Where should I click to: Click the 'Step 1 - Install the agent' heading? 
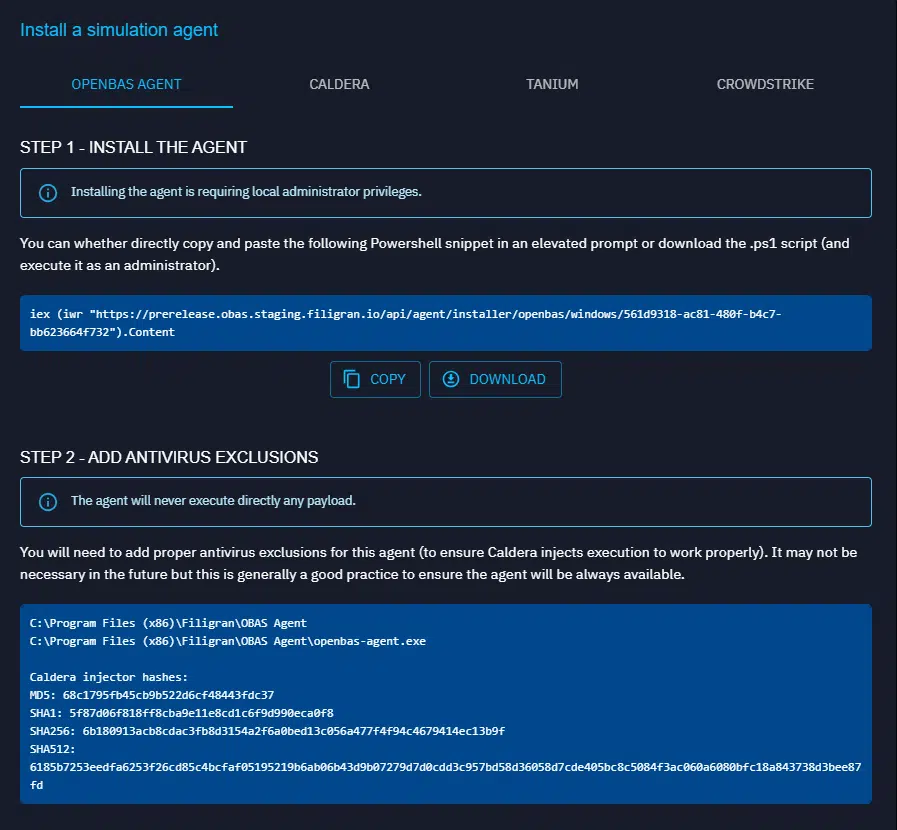(133, 147)
